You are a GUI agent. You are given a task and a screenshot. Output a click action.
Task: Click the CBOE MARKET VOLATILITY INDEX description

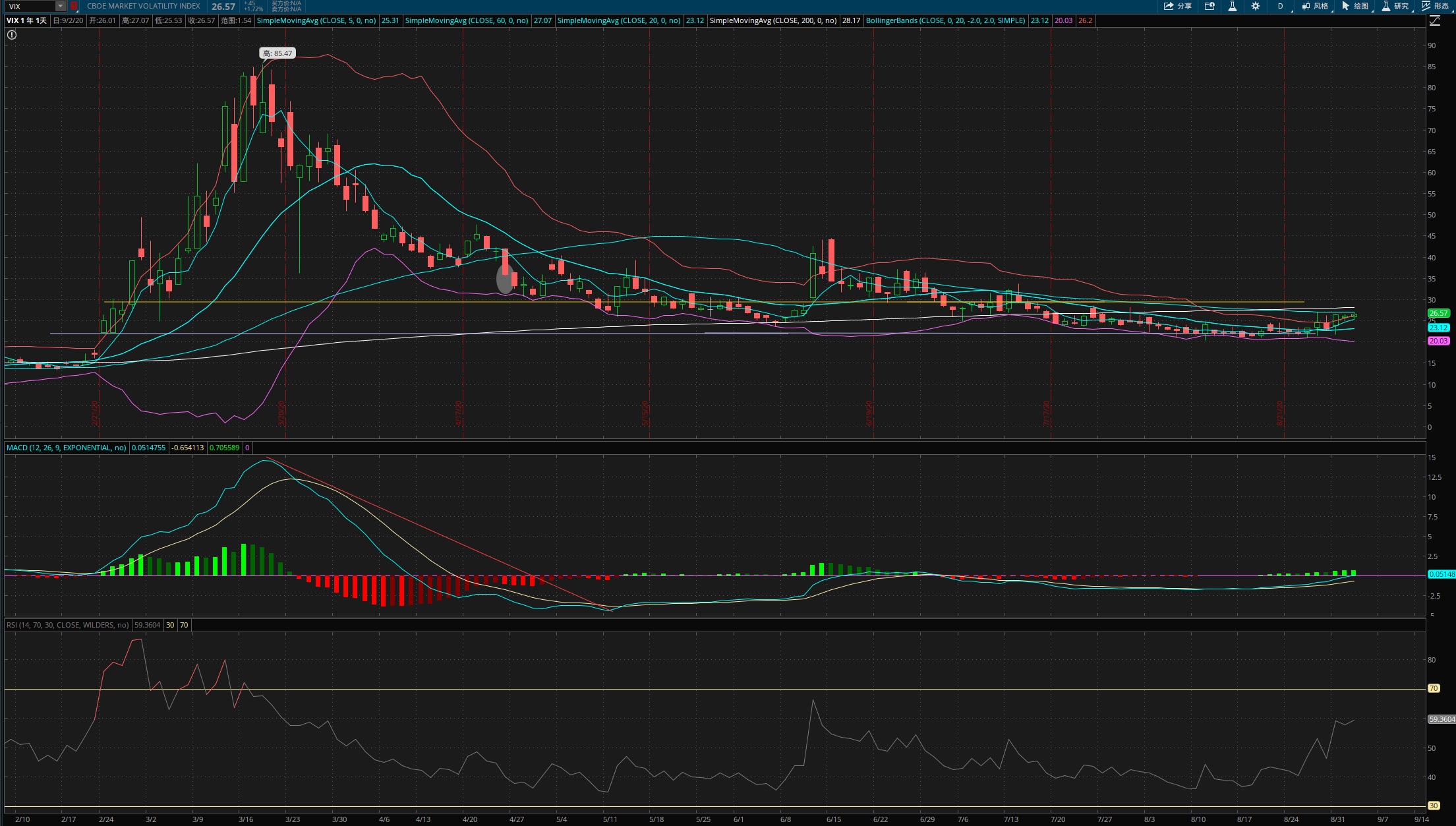point(144,6)
